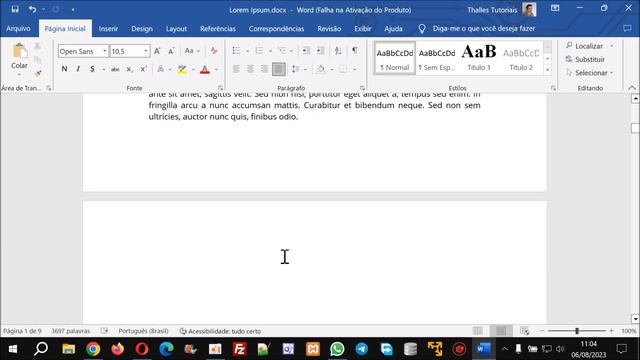Apply Título 1 style
The height and width of the screenshot is (360, 640).
point(479,58)
